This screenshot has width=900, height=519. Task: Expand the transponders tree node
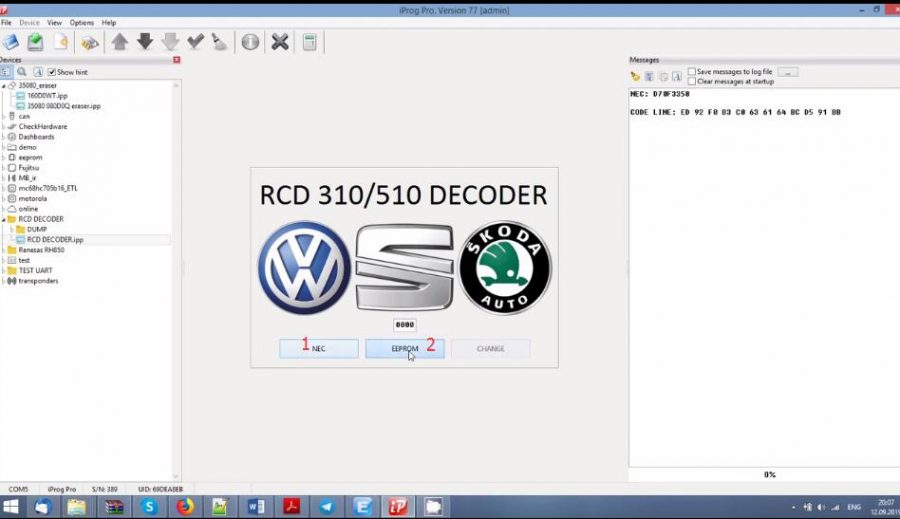tap(3, 281)
